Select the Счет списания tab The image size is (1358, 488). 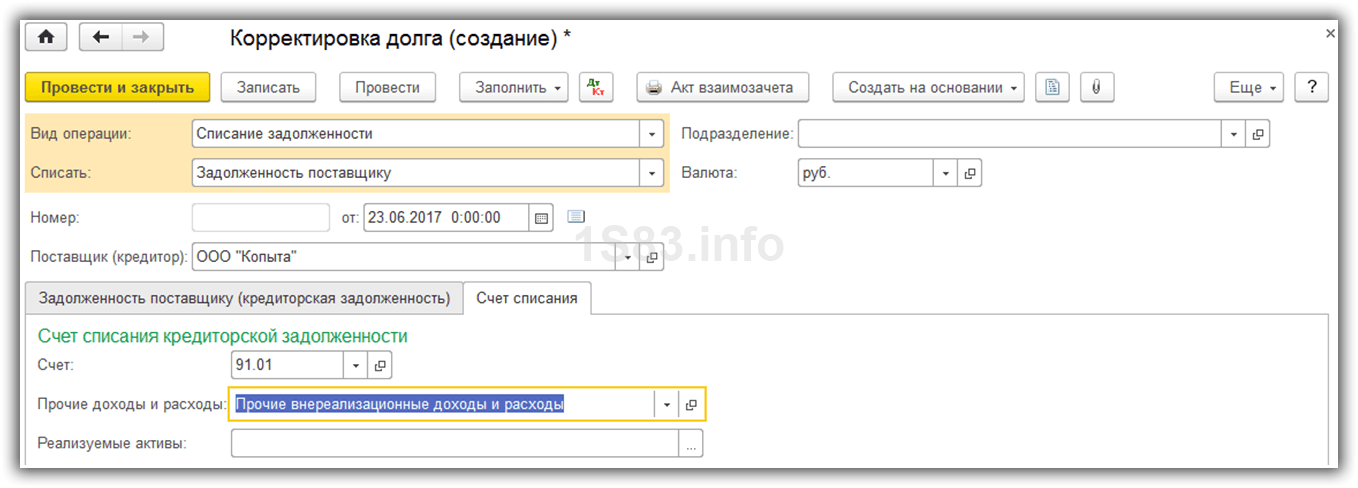point(527,298)
